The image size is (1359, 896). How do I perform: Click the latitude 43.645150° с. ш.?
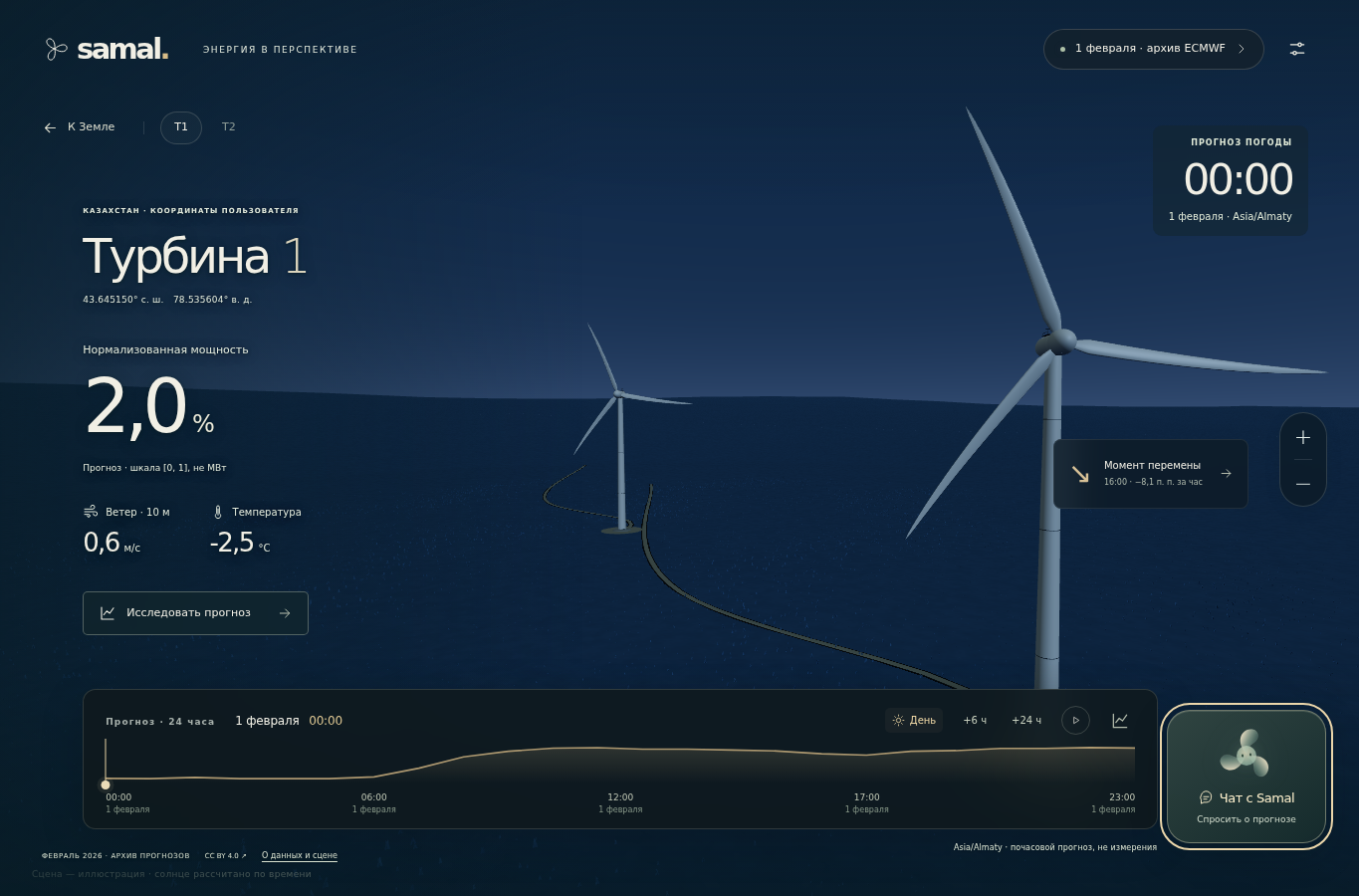click(x=122, y=300)
